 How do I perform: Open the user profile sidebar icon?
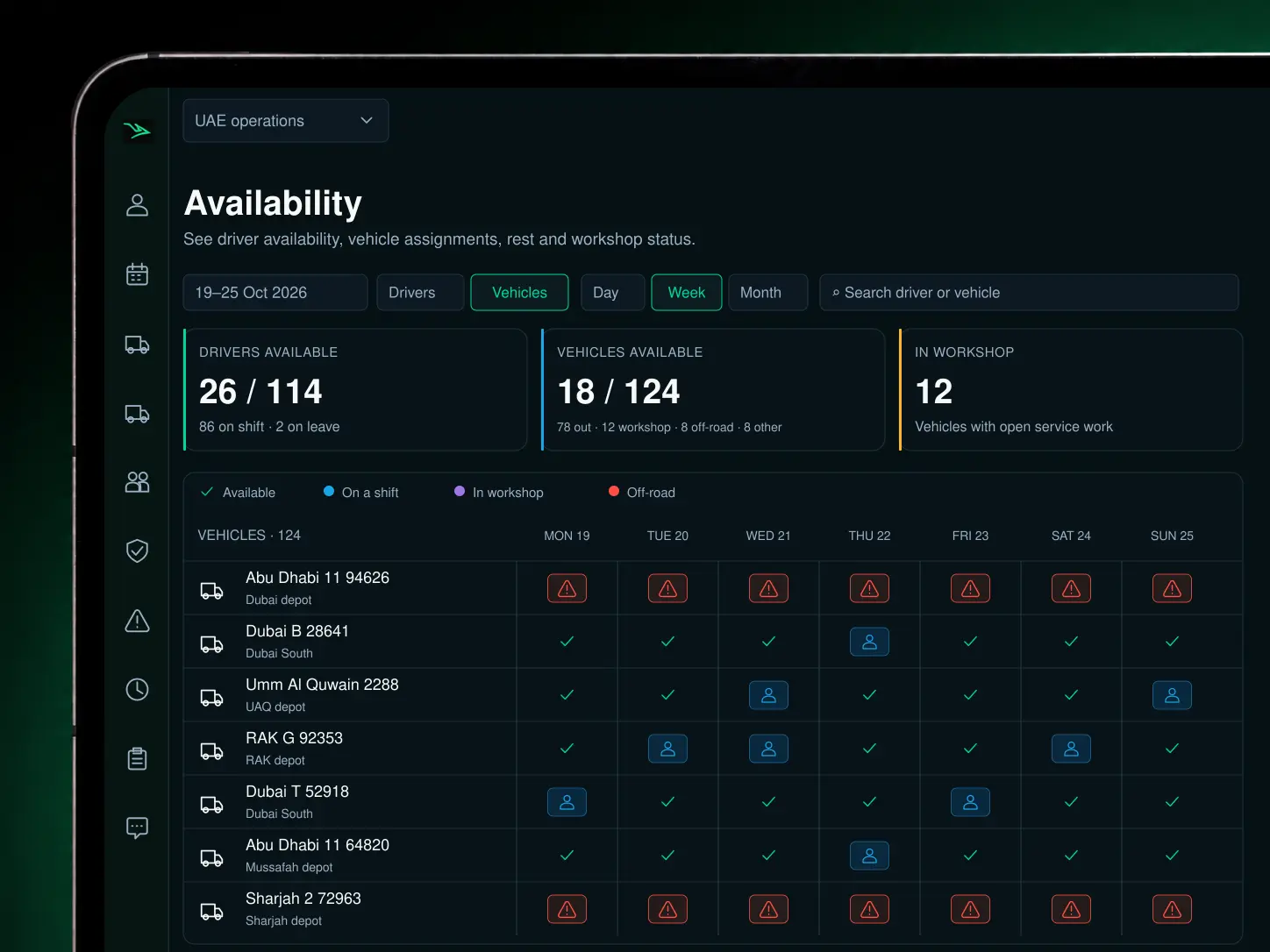137,205
